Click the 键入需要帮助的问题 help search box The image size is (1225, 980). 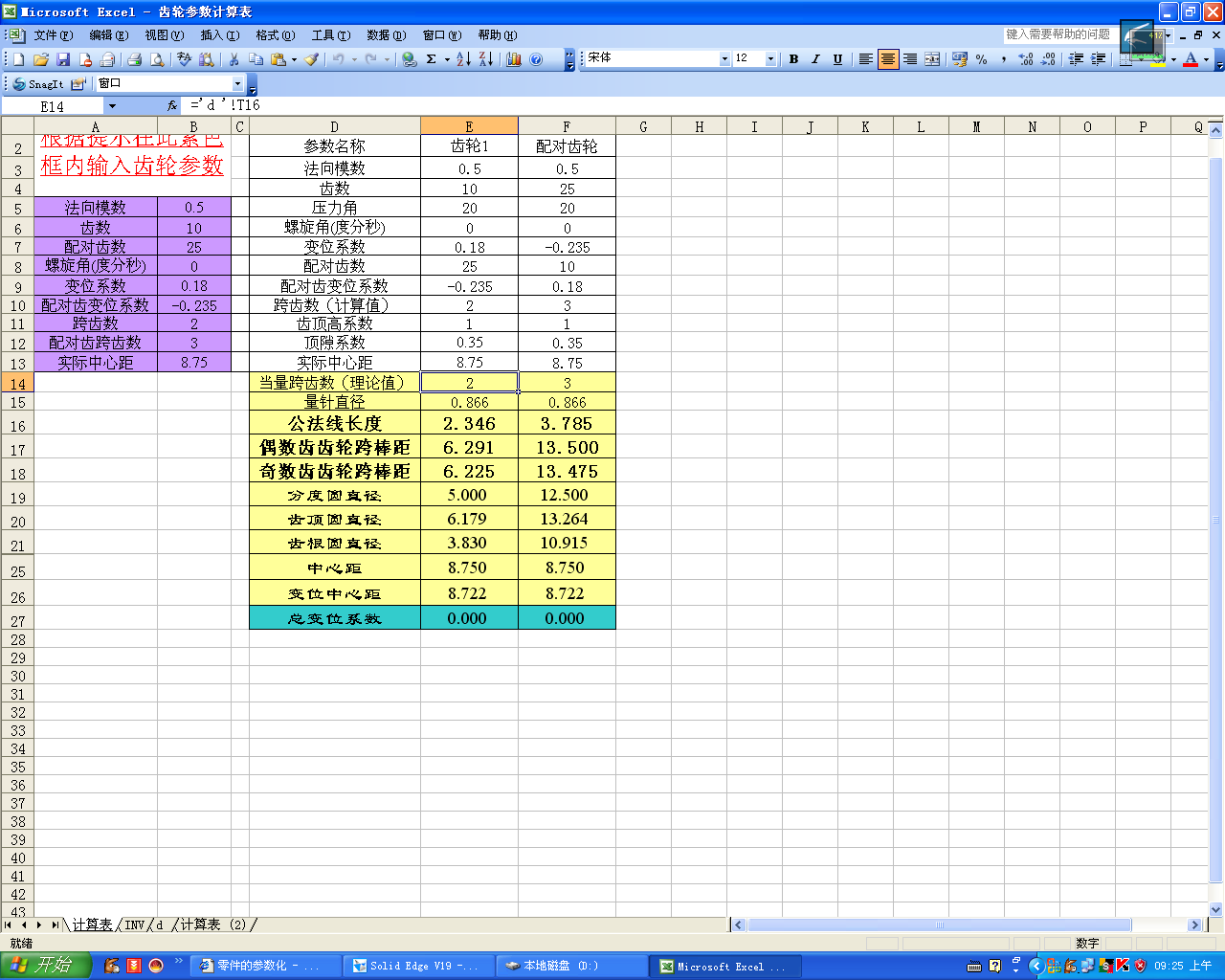tap(1059, 34)
